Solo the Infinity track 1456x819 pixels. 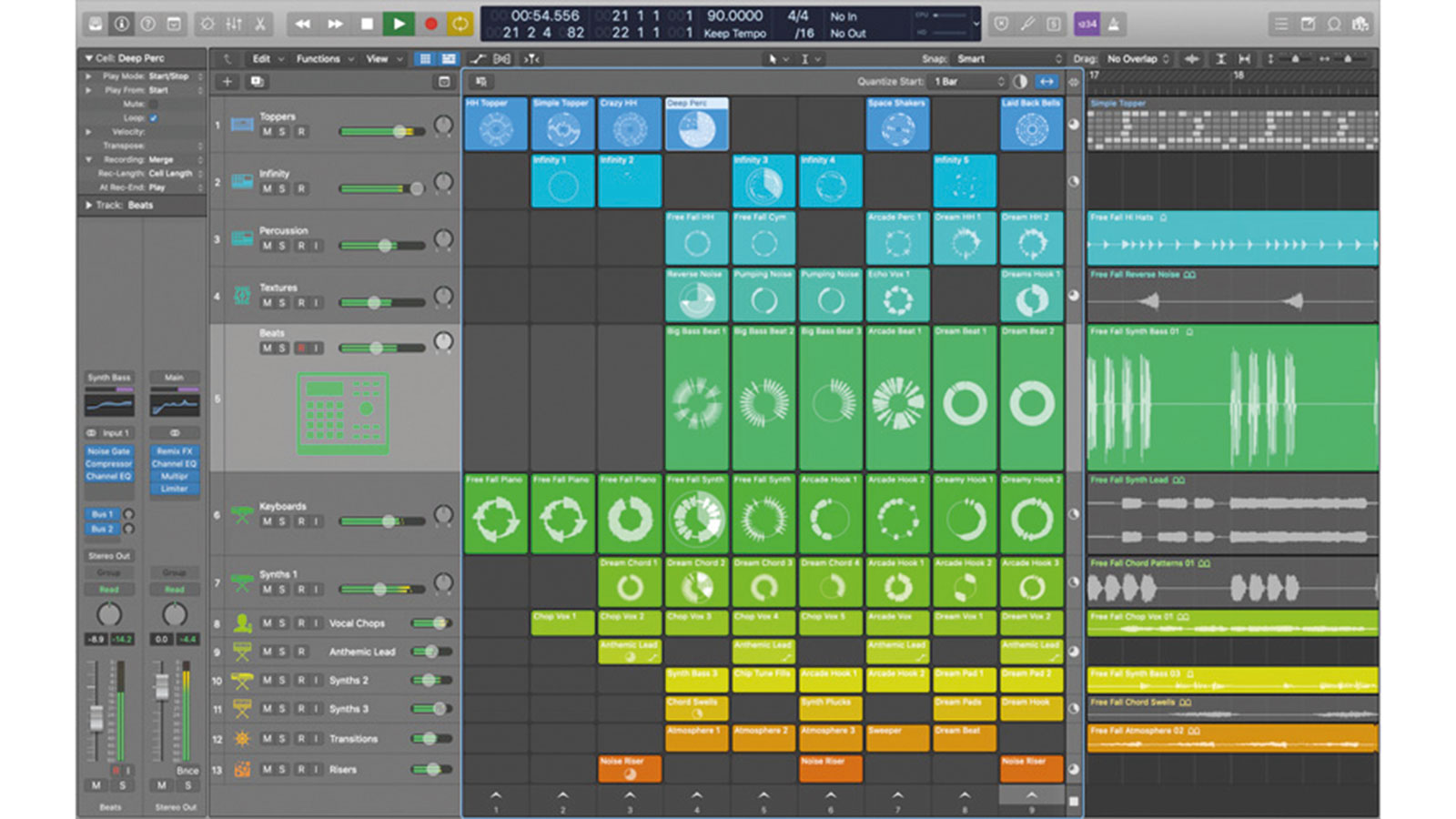[x=282, y=189]
